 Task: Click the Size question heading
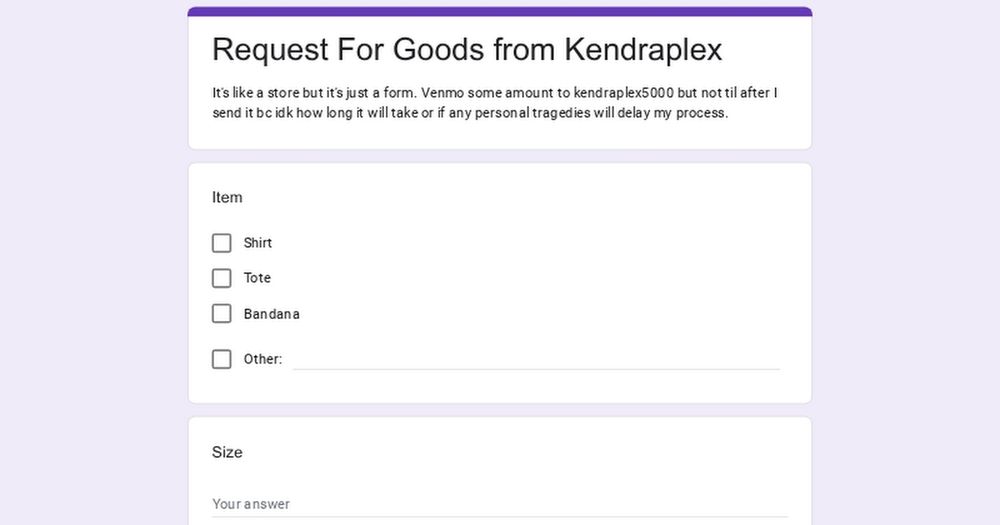tap(227, 452)
